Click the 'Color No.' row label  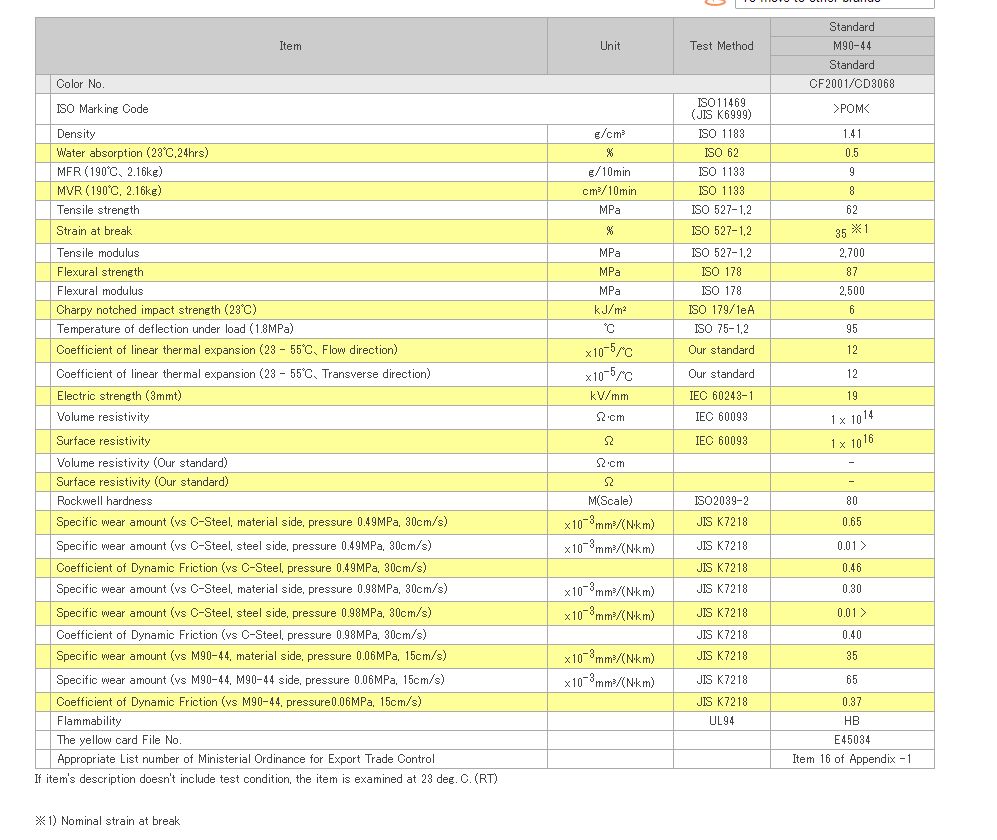[80, 84]
